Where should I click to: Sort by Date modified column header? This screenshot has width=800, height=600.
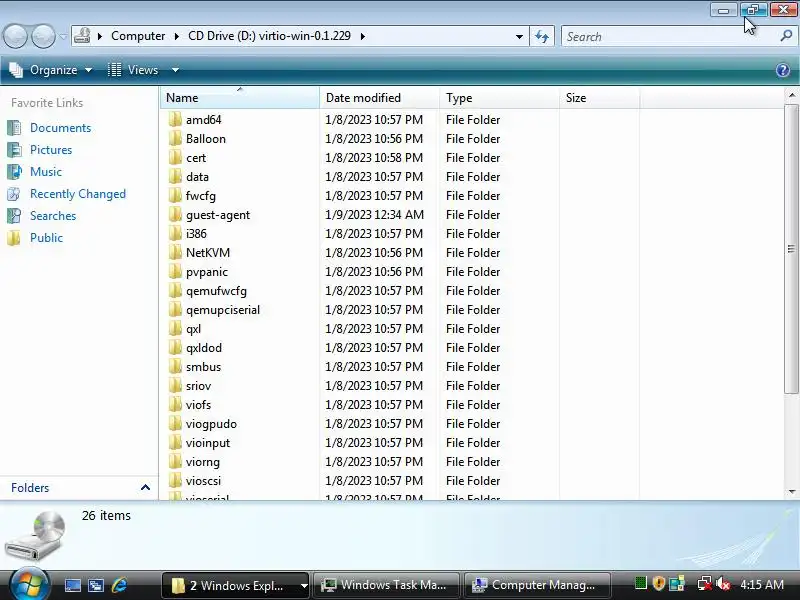(379, 97)
